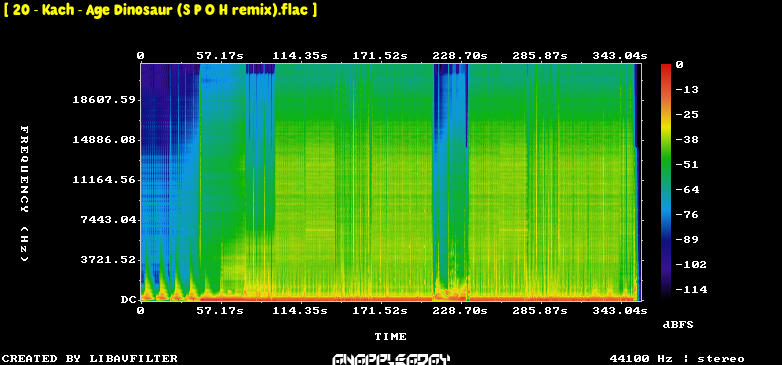This screenshot has width=782, height=365.
Task: Click the 7443.04 frequency axis label
Action: pos(108,219)
